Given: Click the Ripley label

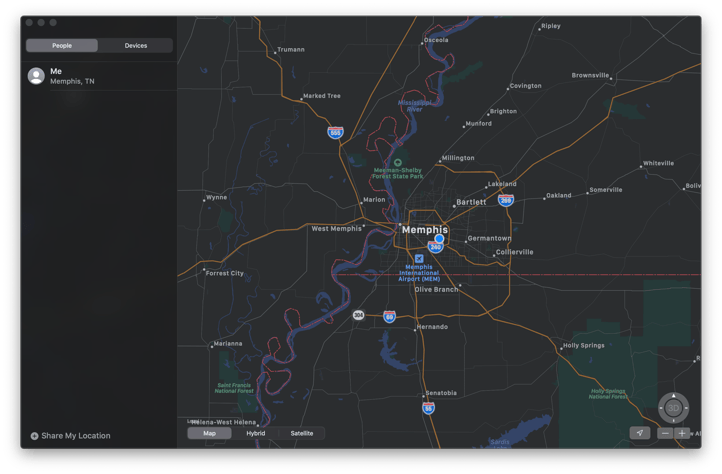Looking at the screenshot, I should pyautogui.click(x=551, y=26).
